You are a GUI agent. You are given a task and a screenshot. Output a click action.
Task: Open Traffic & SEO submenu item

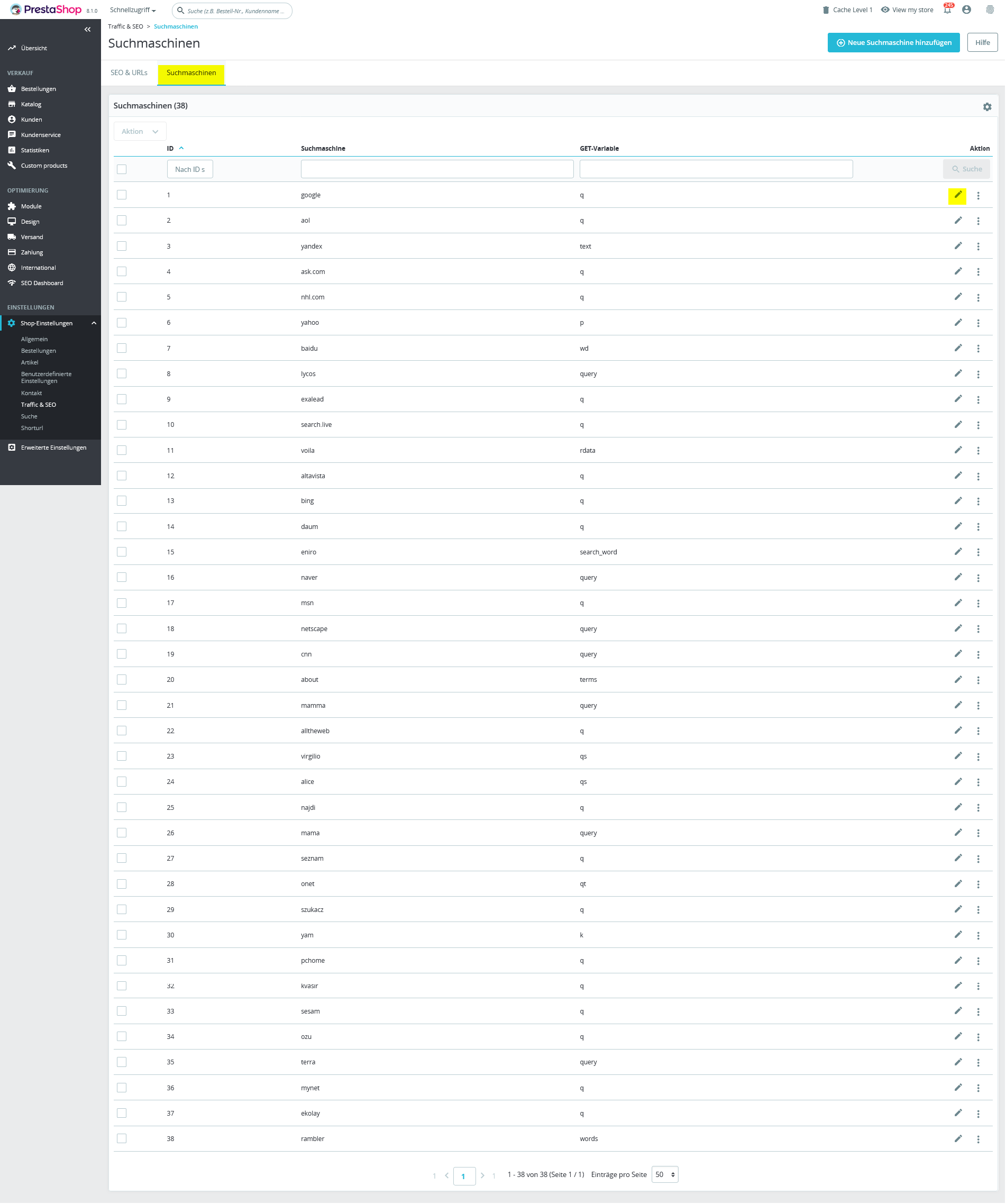[x=39, y=405]
